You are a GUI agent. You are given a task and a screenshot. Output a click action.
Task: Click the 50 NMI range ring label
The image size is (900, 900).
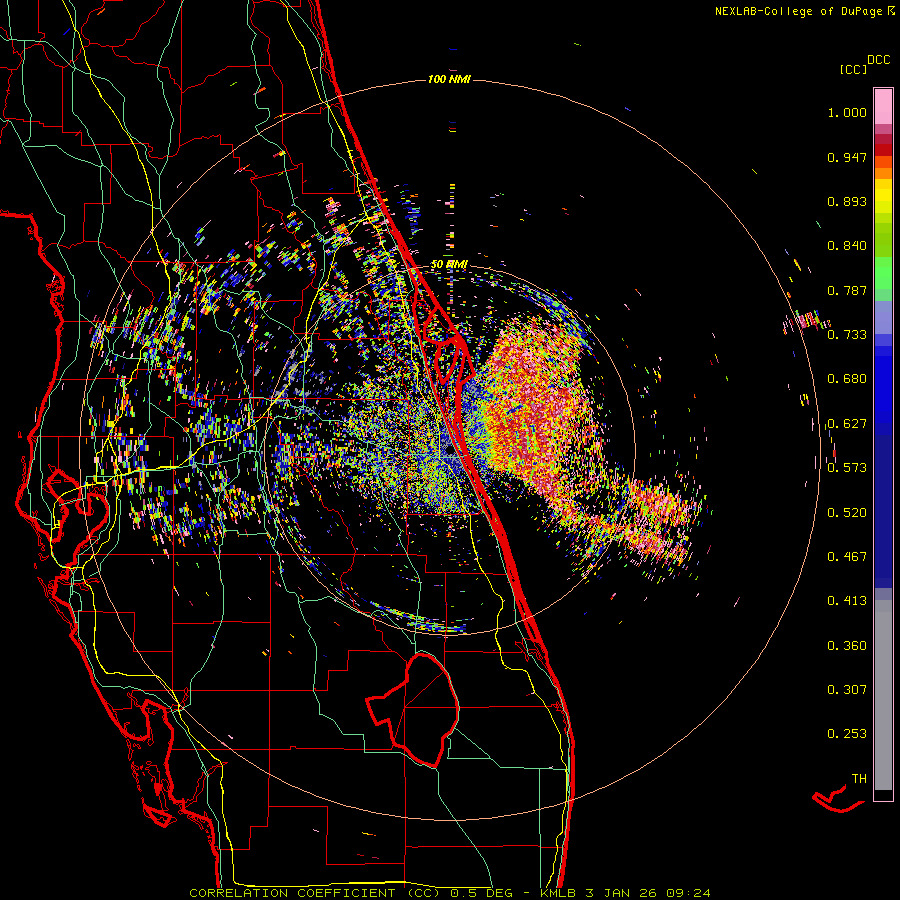point(449,265)
